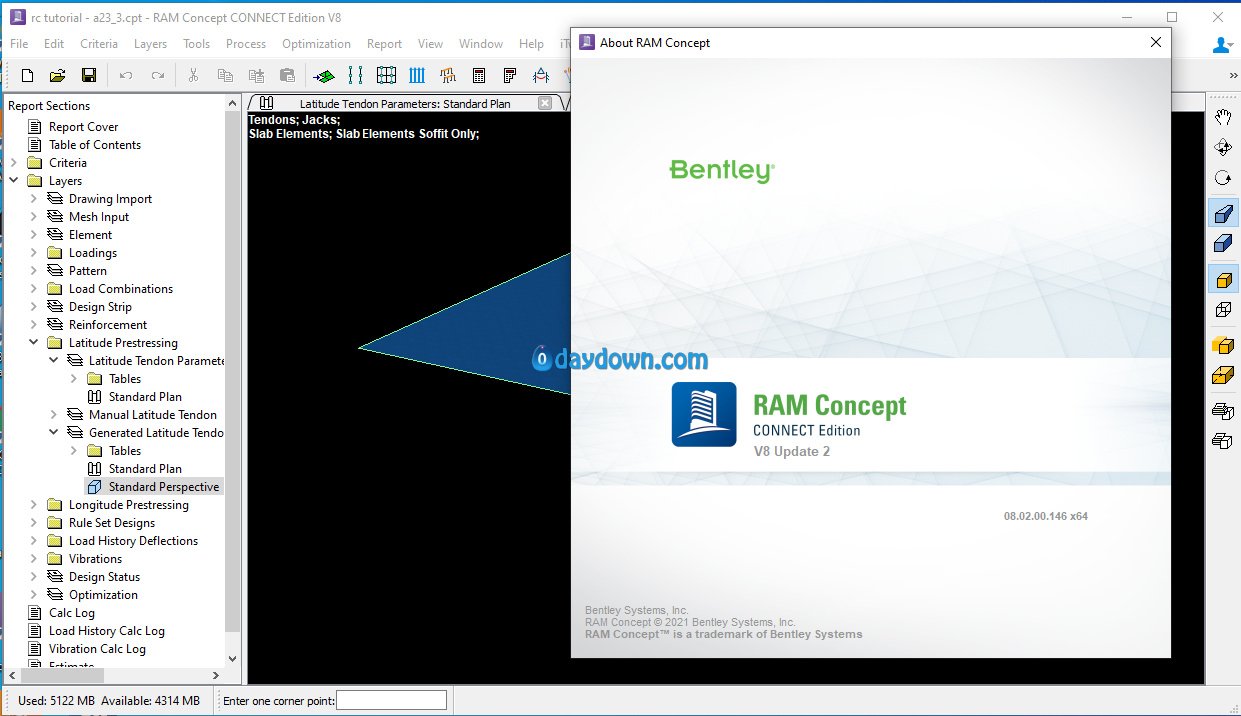Select the Pan hand tool

1222,117
